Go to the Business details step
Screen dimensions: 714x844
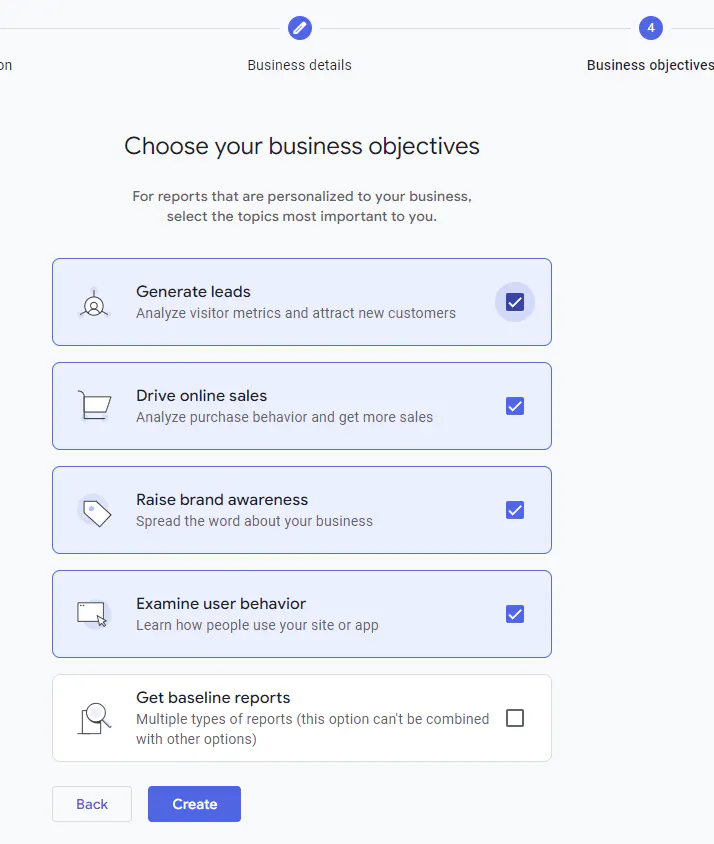pos(300,65)
